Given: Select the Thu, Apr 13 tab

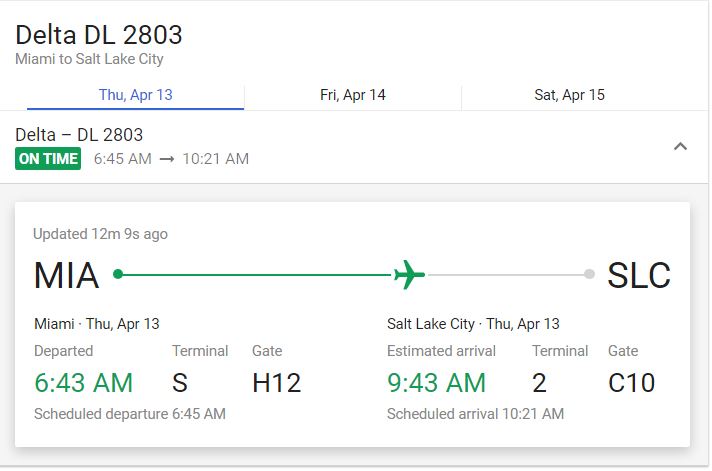Looking at the screenshot, I should (x=136, y=95).
